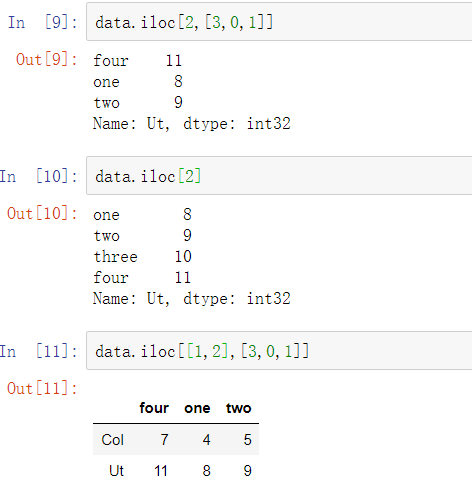Viewport: 472px width, 488px height.
Task: Click the 'one' column header in table
Action: click(197, 408)
